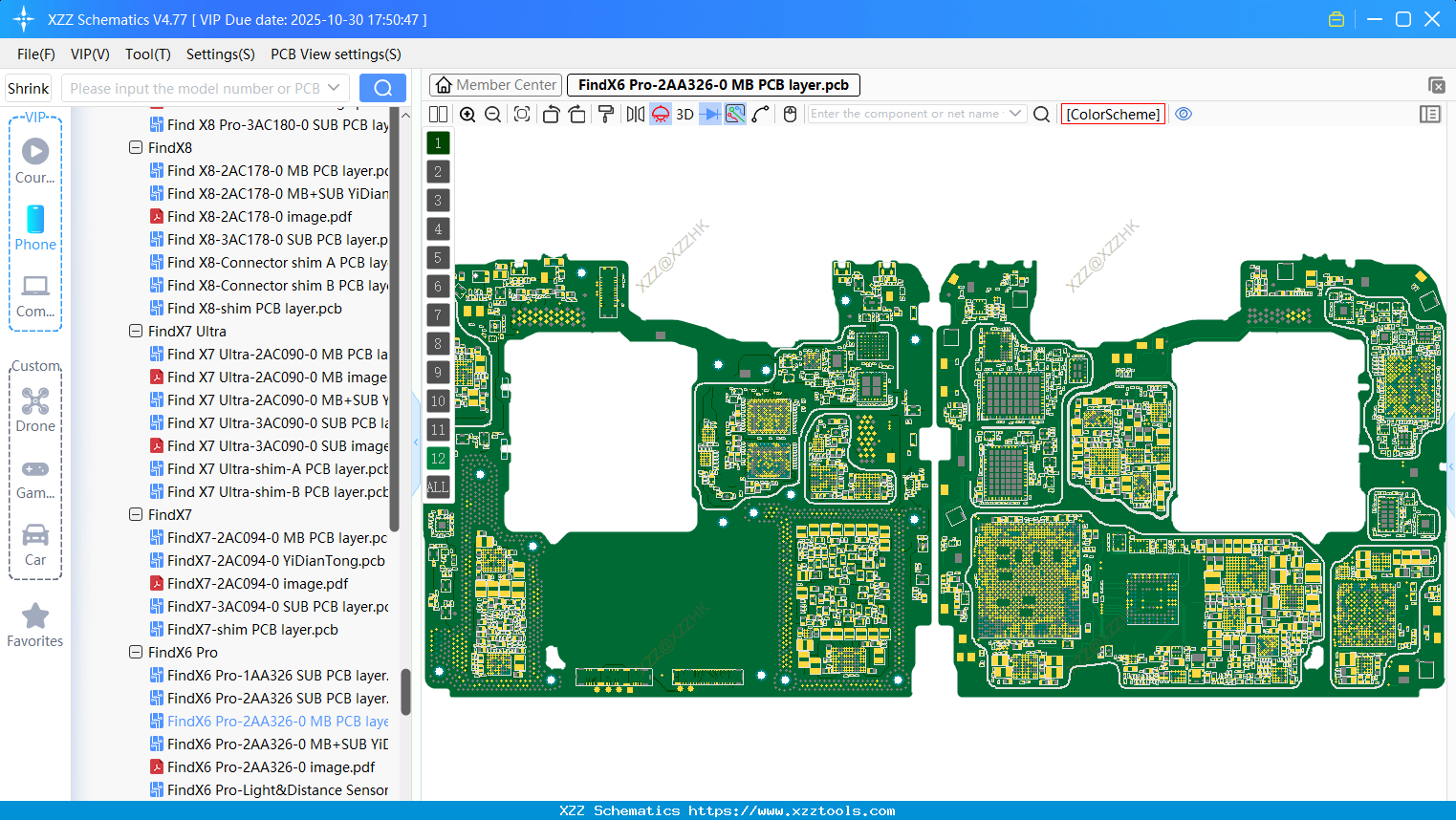
Task: Switch the board view to 3D
Action: (x=684, y=114)
